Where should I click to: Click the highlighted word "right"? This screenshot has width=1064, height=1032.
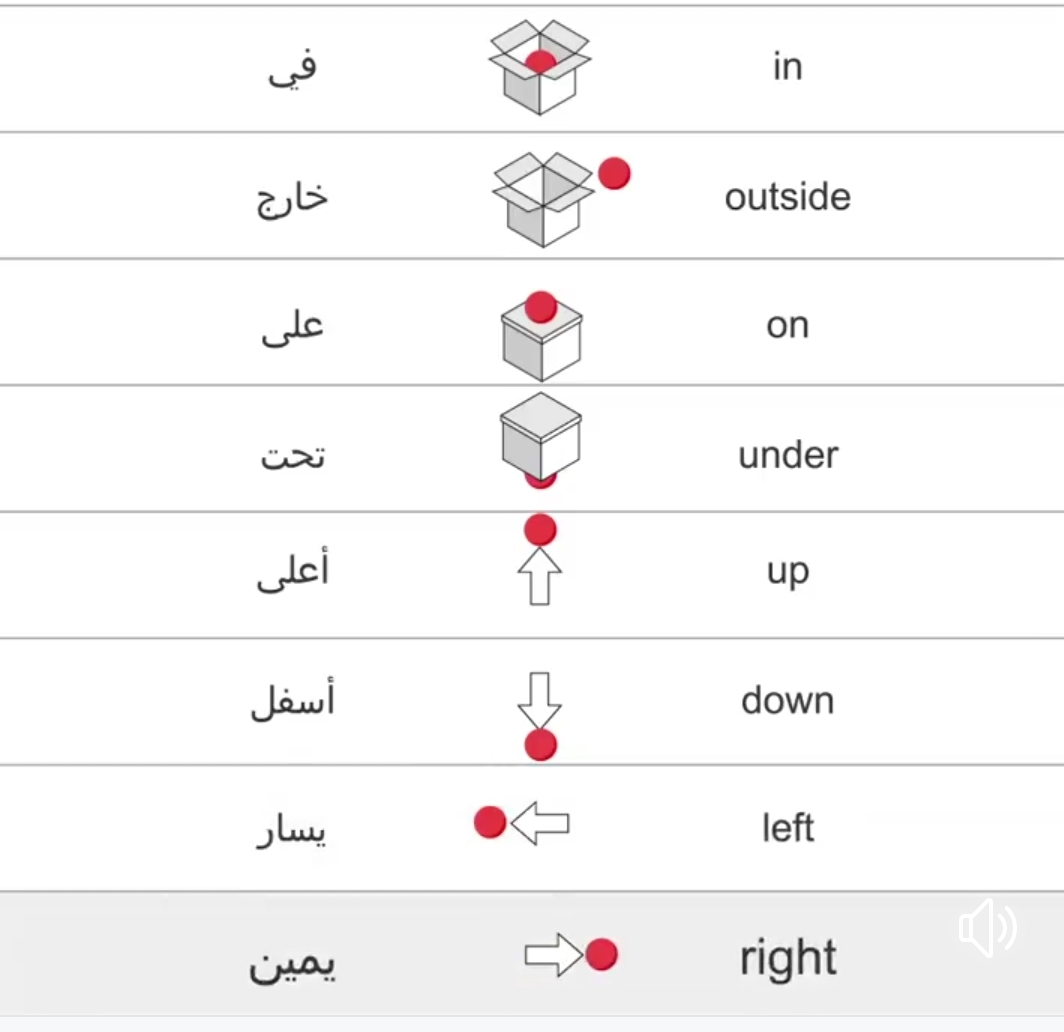pos(788,958)
